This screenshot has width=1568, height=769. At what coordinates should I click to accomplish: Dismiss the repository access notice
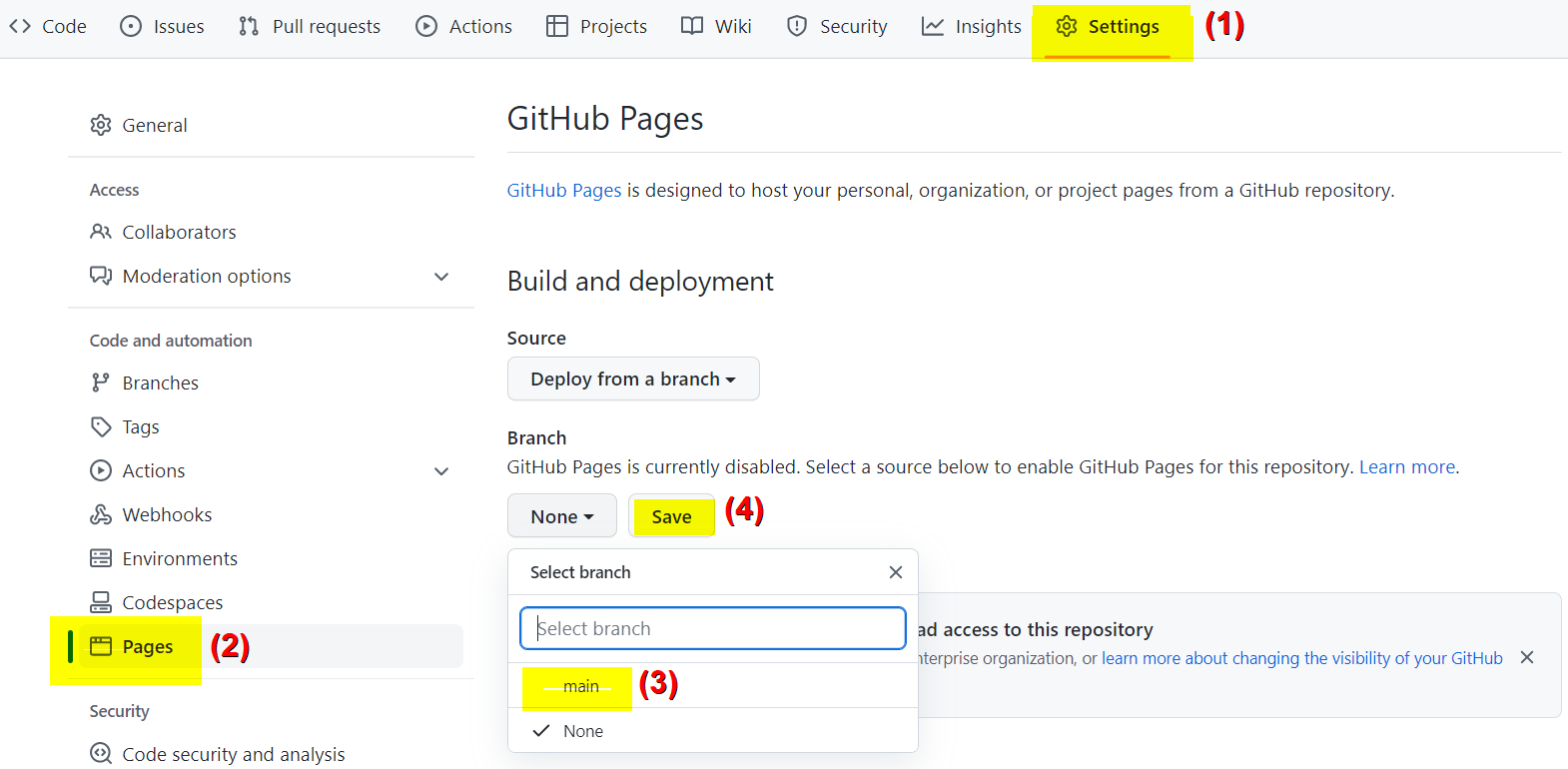1527,657
